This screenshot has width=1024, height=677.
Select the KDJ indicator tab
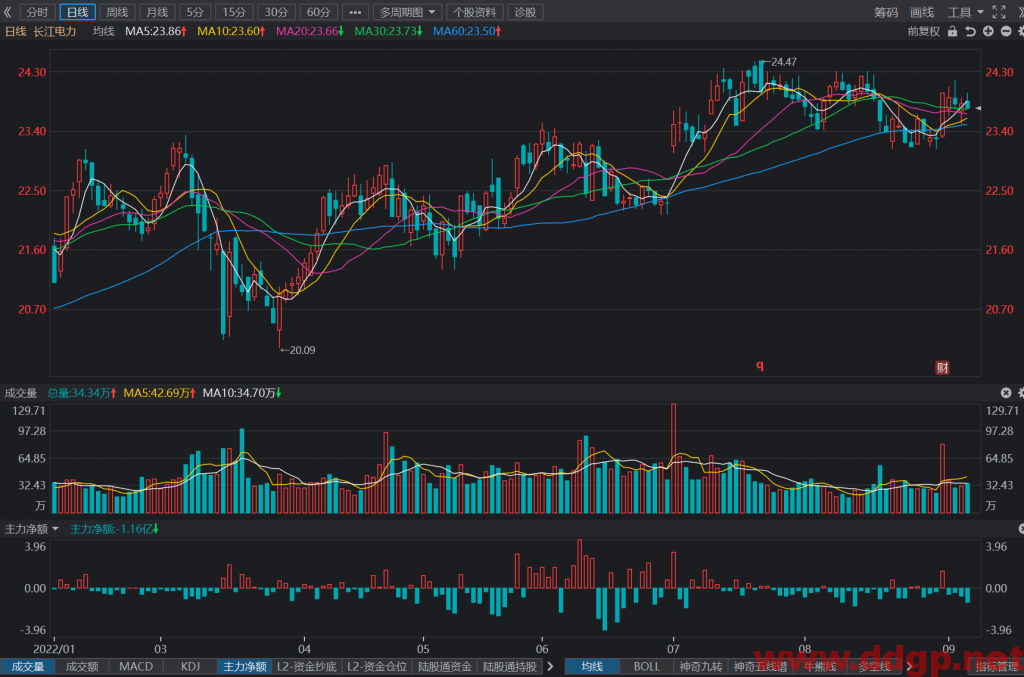pyautogui.click(x=190, y=667)
